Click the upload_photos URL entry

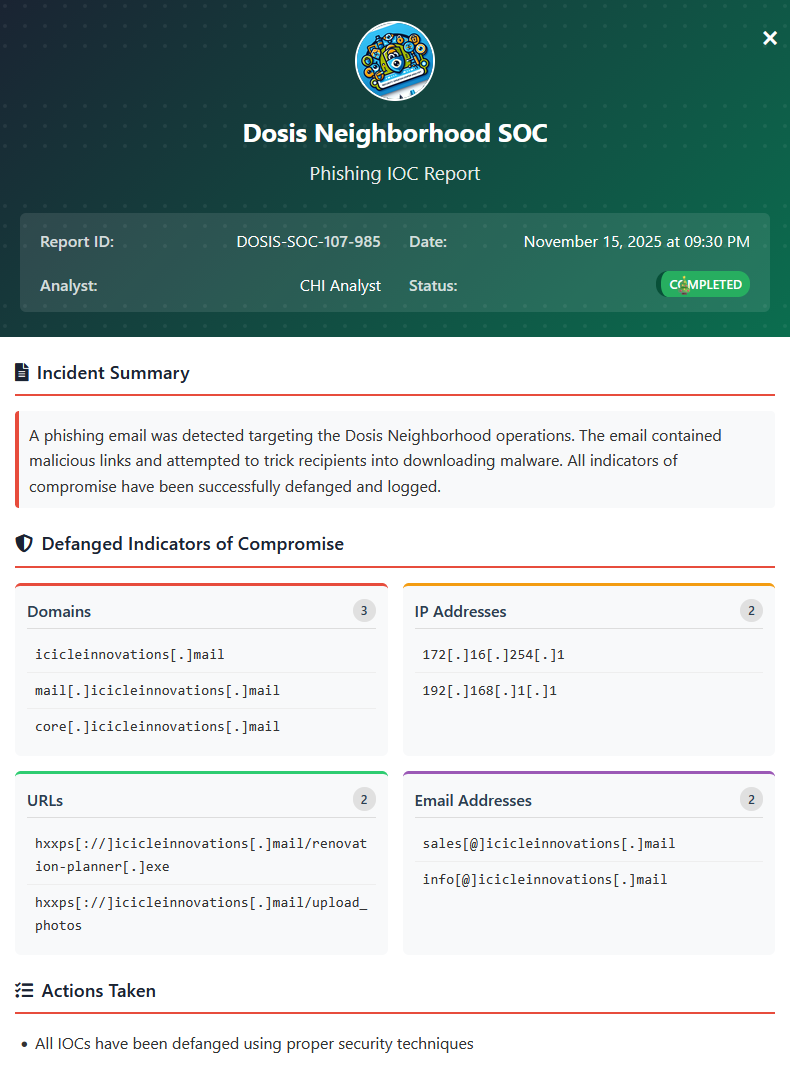(x=201, y=914)
